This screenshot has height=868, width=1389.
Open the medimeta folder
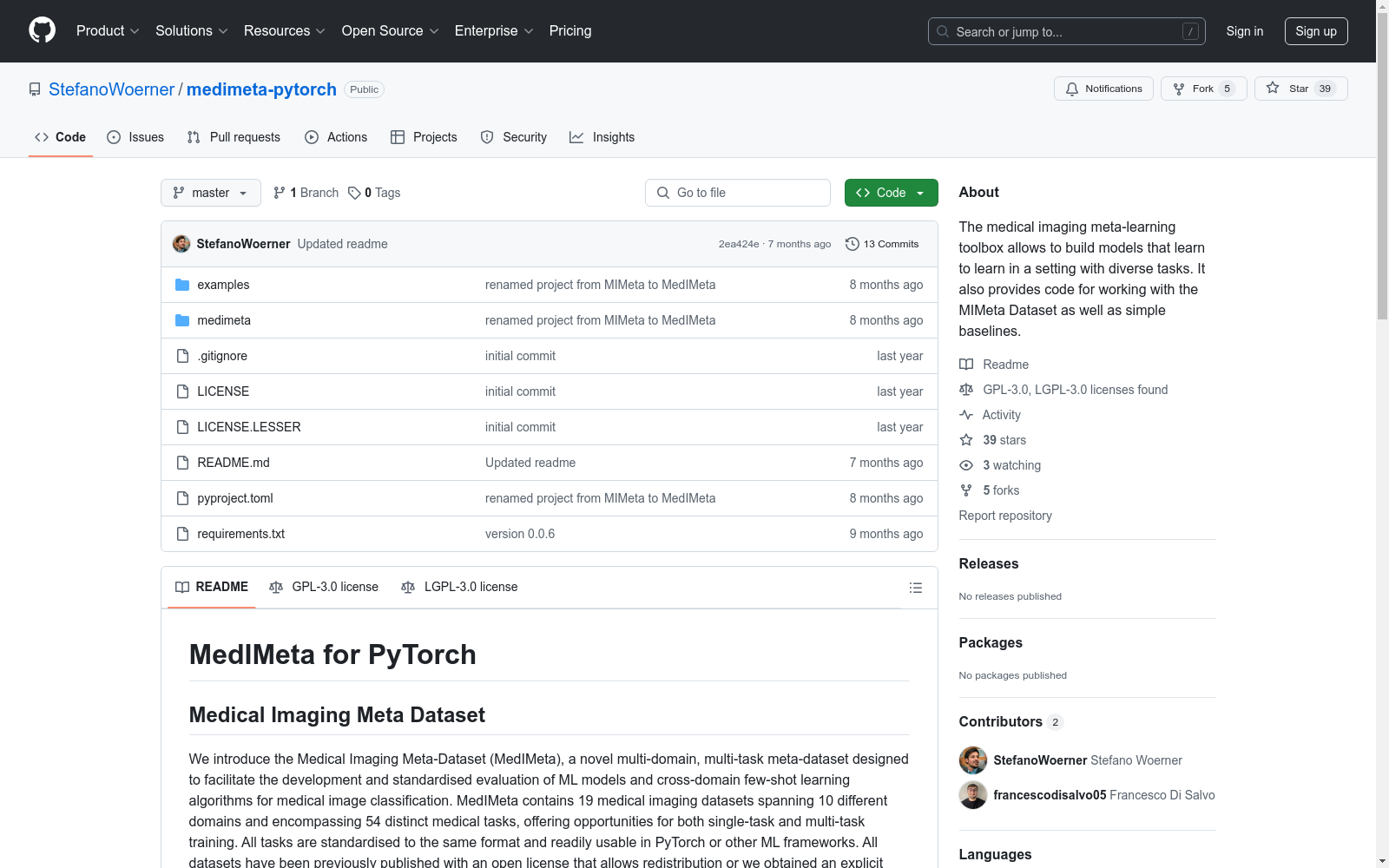(224, 320)
